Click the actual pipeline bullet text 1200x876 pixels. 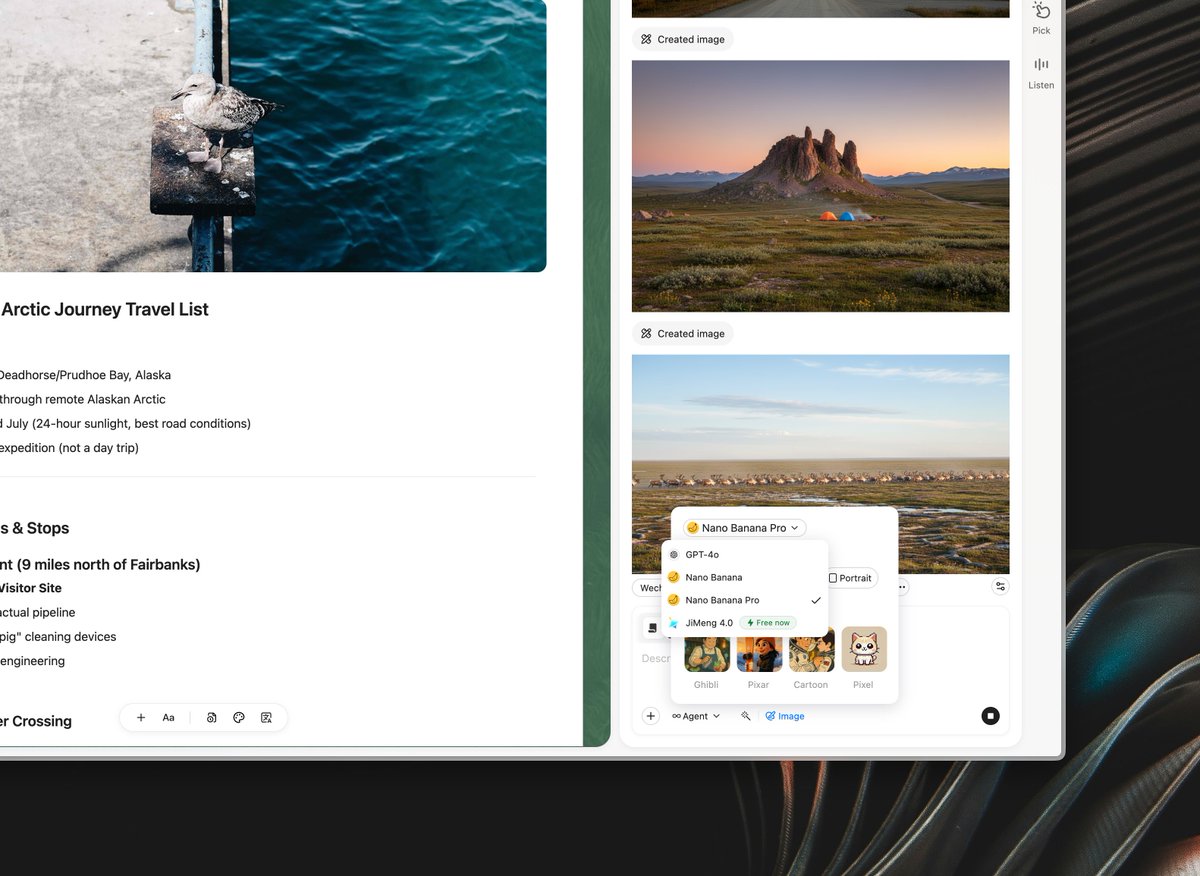[x=38, y=612]
